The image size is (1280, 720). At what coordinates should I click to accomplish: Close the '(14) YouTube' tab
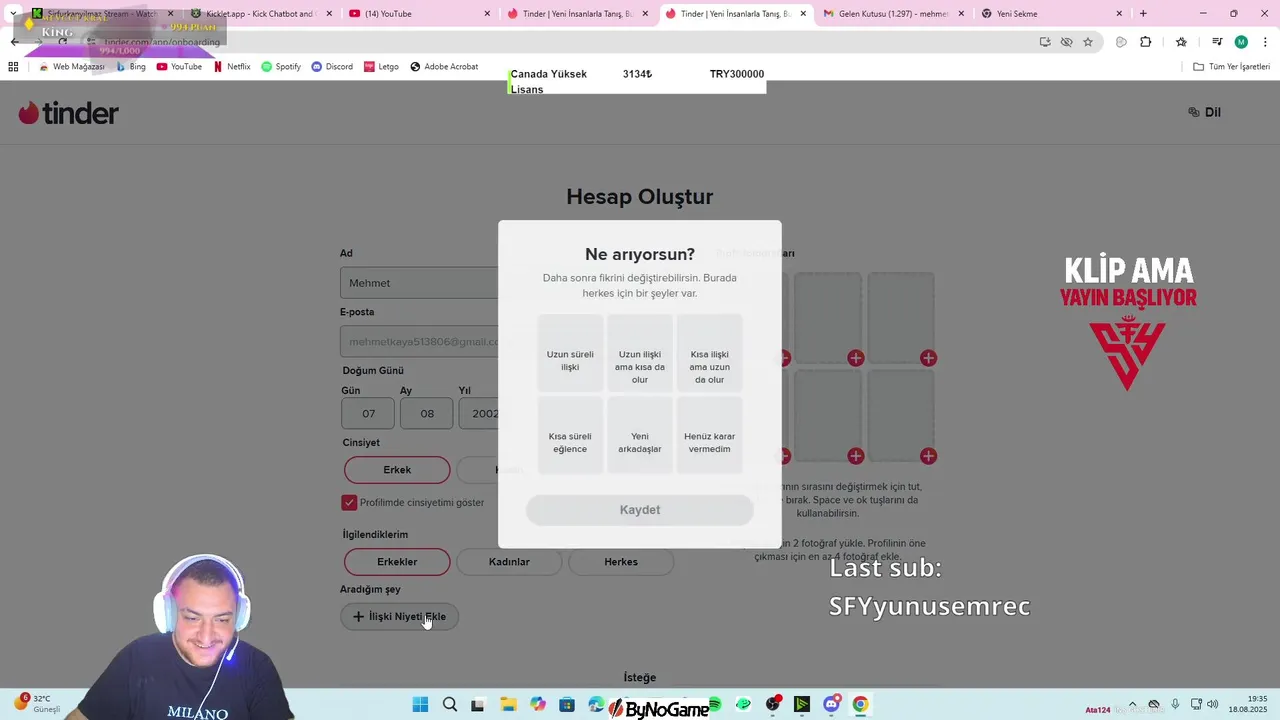point(487,14)
